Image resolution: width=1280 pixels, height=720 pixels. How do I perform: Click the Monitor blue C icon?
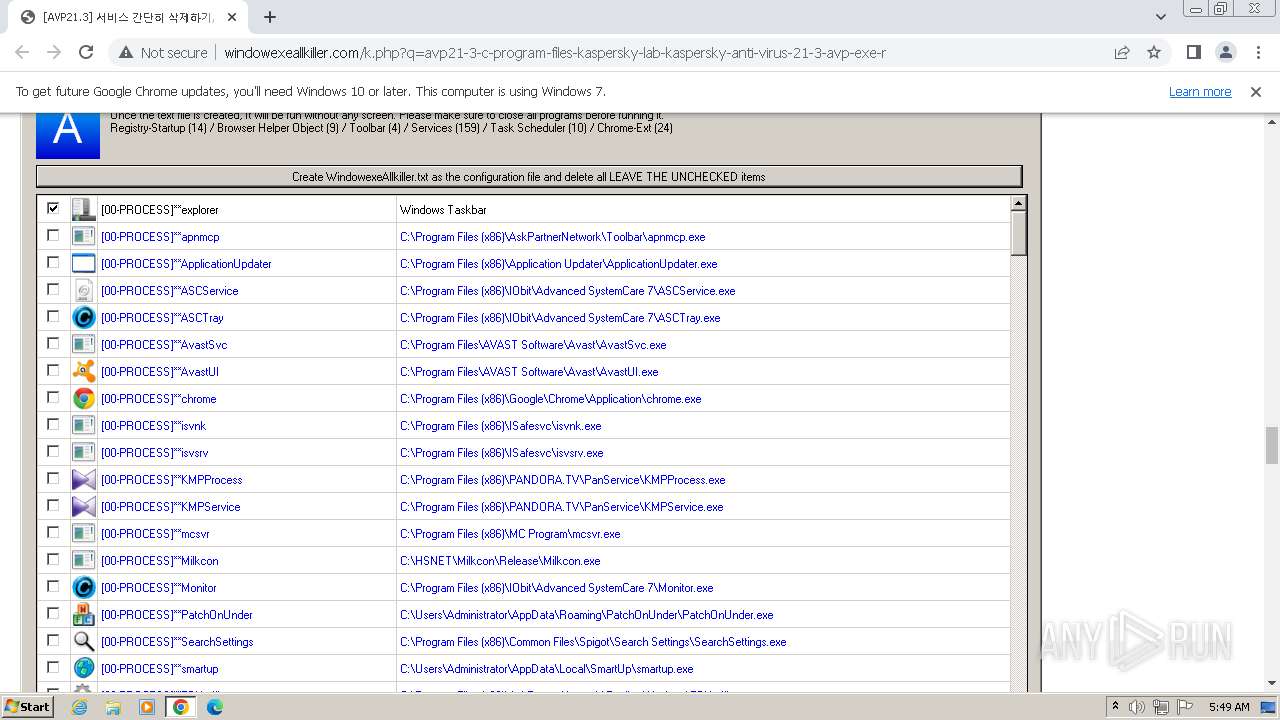[x=84, y=588]
